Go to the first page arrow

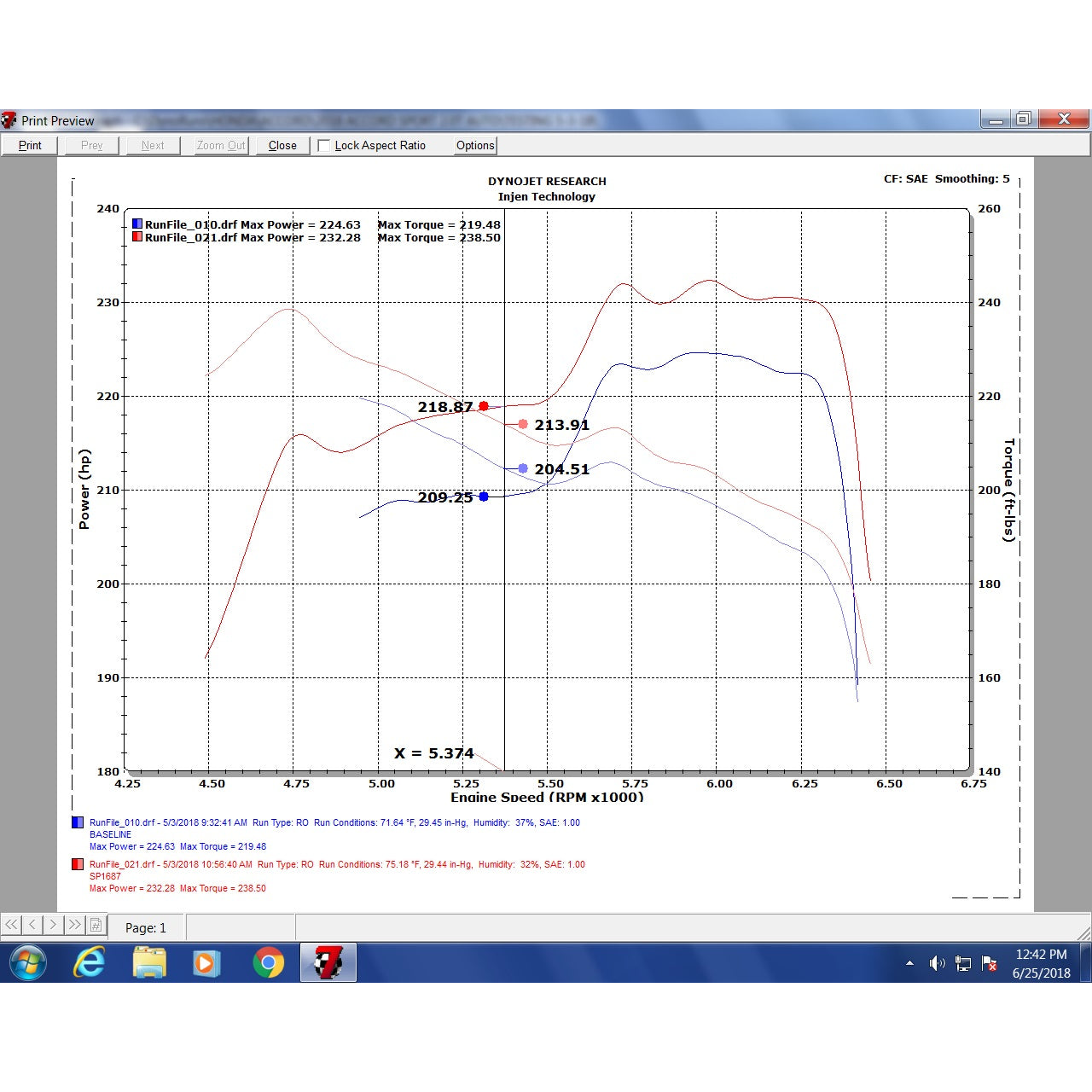(x=11, y=925)
